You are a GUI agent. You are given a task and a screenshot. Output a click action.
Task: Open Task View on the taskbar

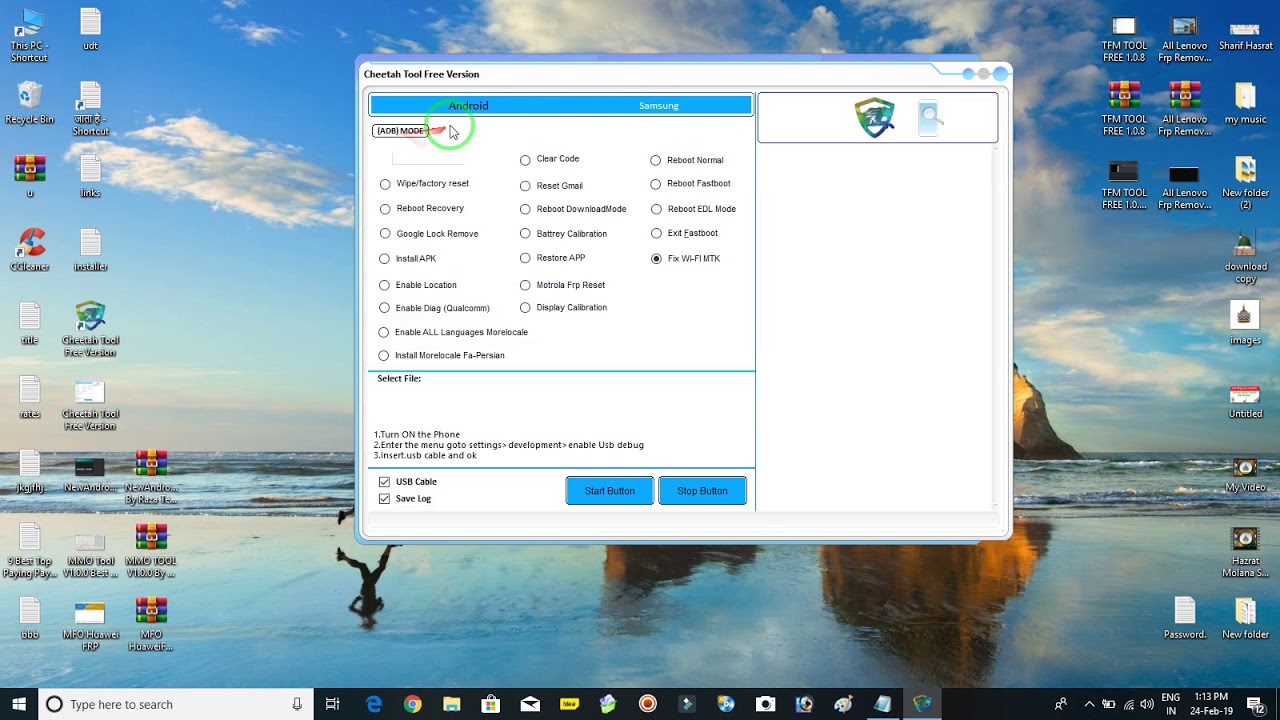[333, 704]
